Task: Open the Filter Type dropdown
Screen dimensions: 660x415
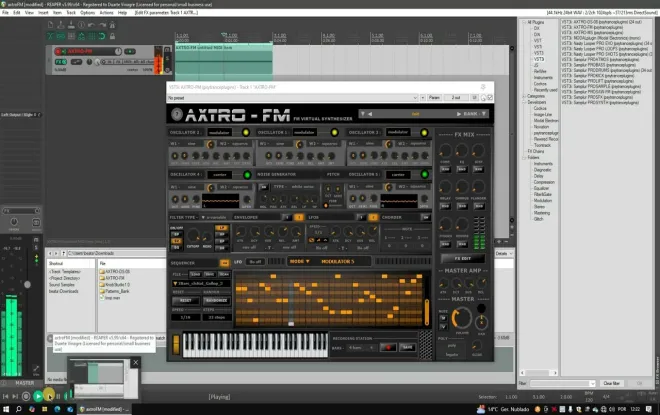Action: pos(214,218)
